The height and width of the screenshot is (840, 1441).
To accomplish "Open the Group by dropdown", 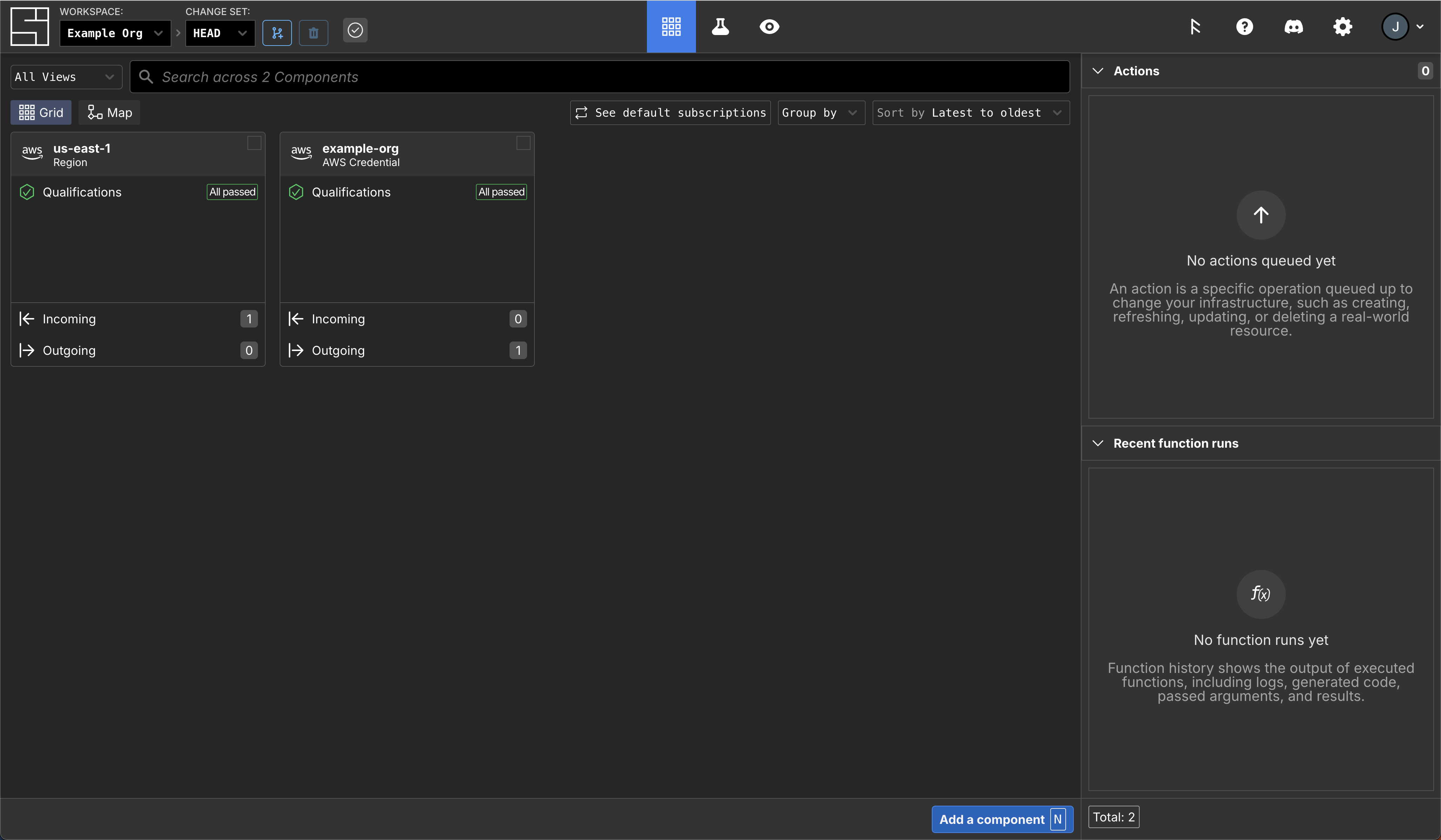I will (821, 112).
